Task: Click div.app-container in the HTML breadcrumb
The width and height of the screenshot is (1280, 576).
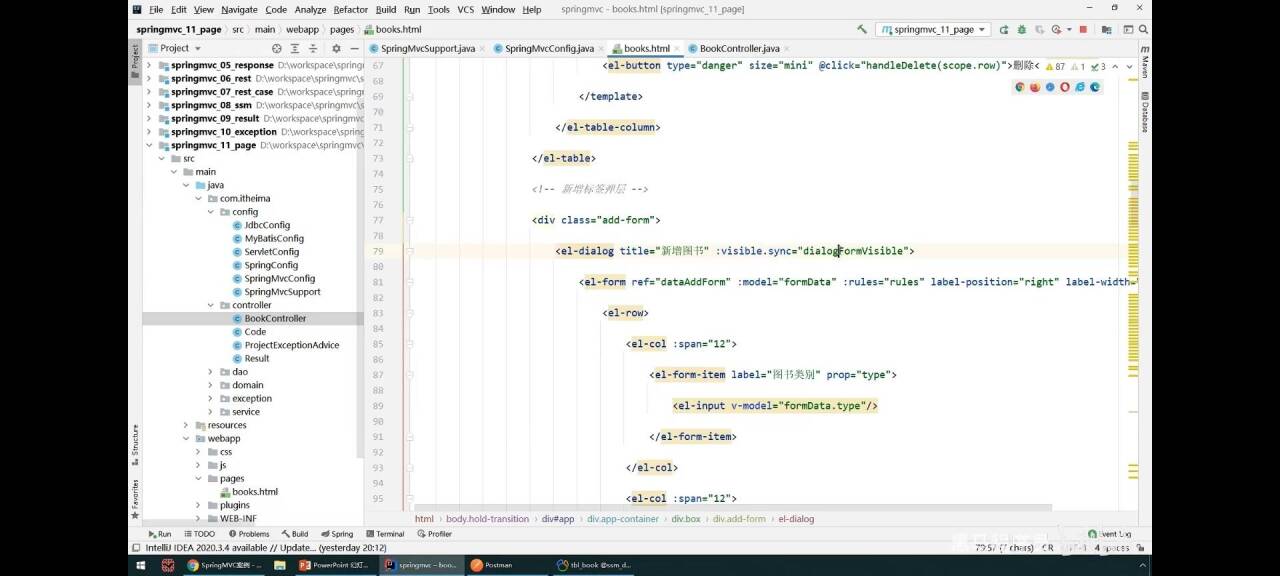Action: 623,519
